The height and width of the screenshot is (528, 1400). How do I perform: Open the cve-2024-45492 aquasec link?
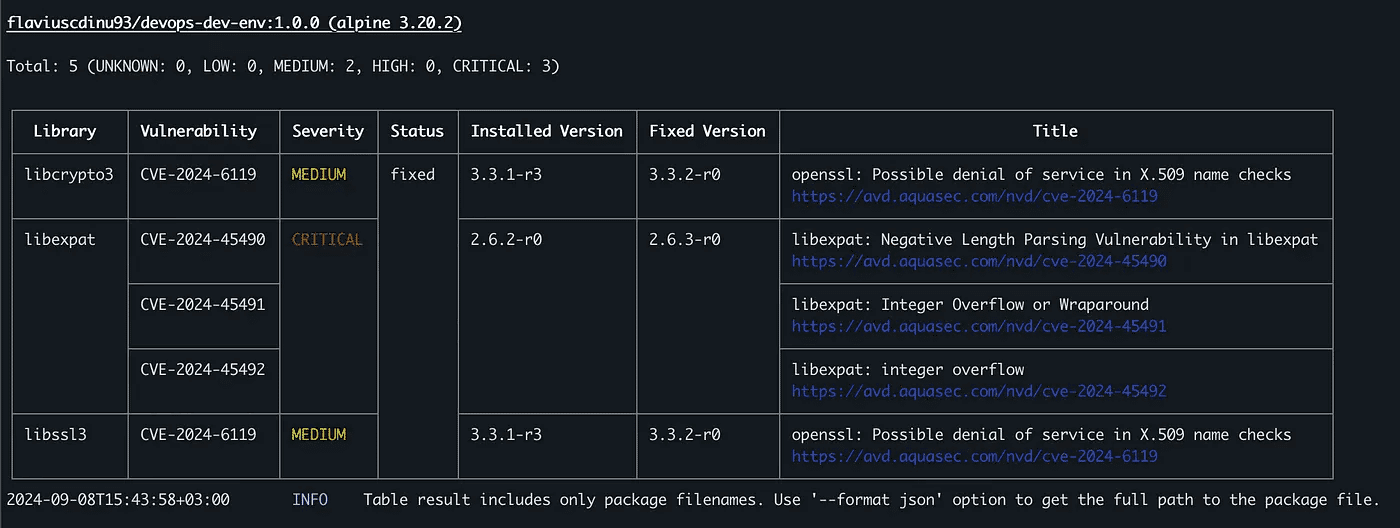(x=979, y=391)
